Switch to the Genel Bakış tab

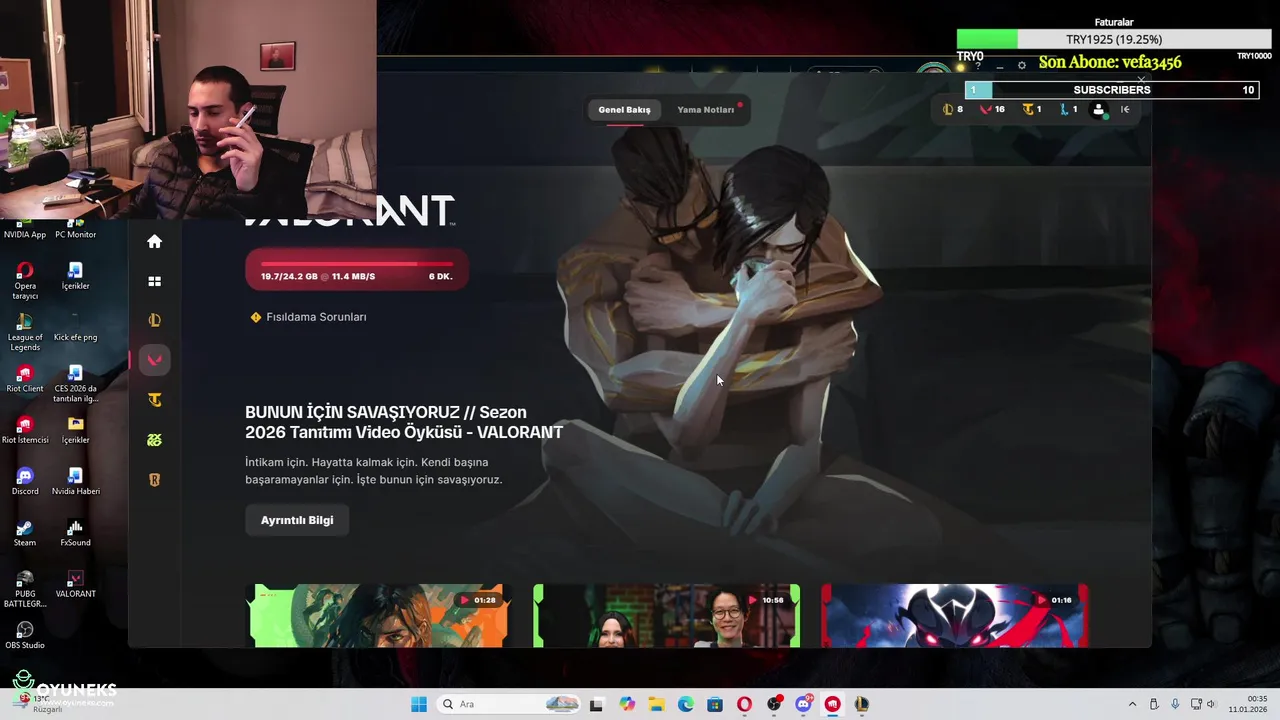(x=624, y=109)
